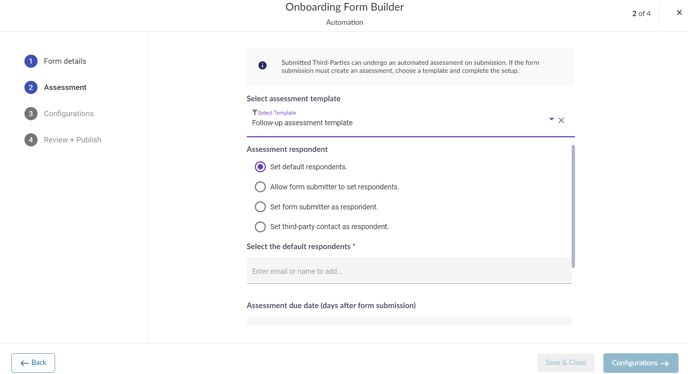
Task: Click the step 2 circle icon
Action: 31,87
